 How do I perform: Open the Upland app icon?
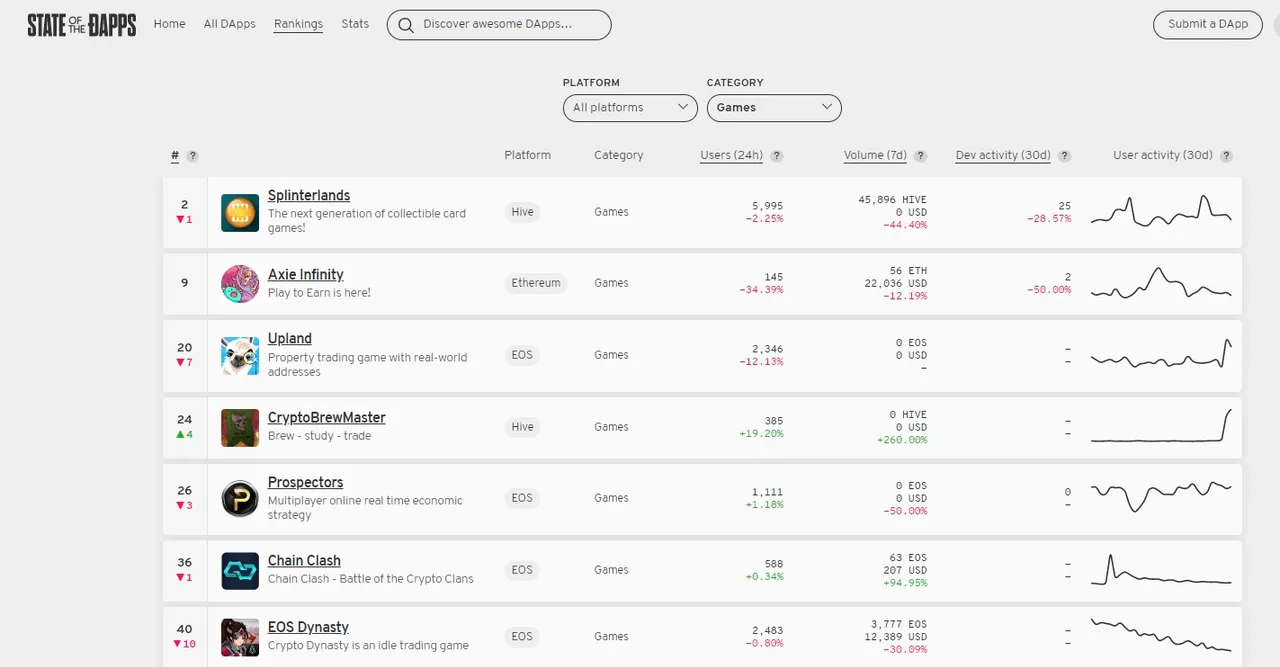pyautogui.click(x=240, y=356)
